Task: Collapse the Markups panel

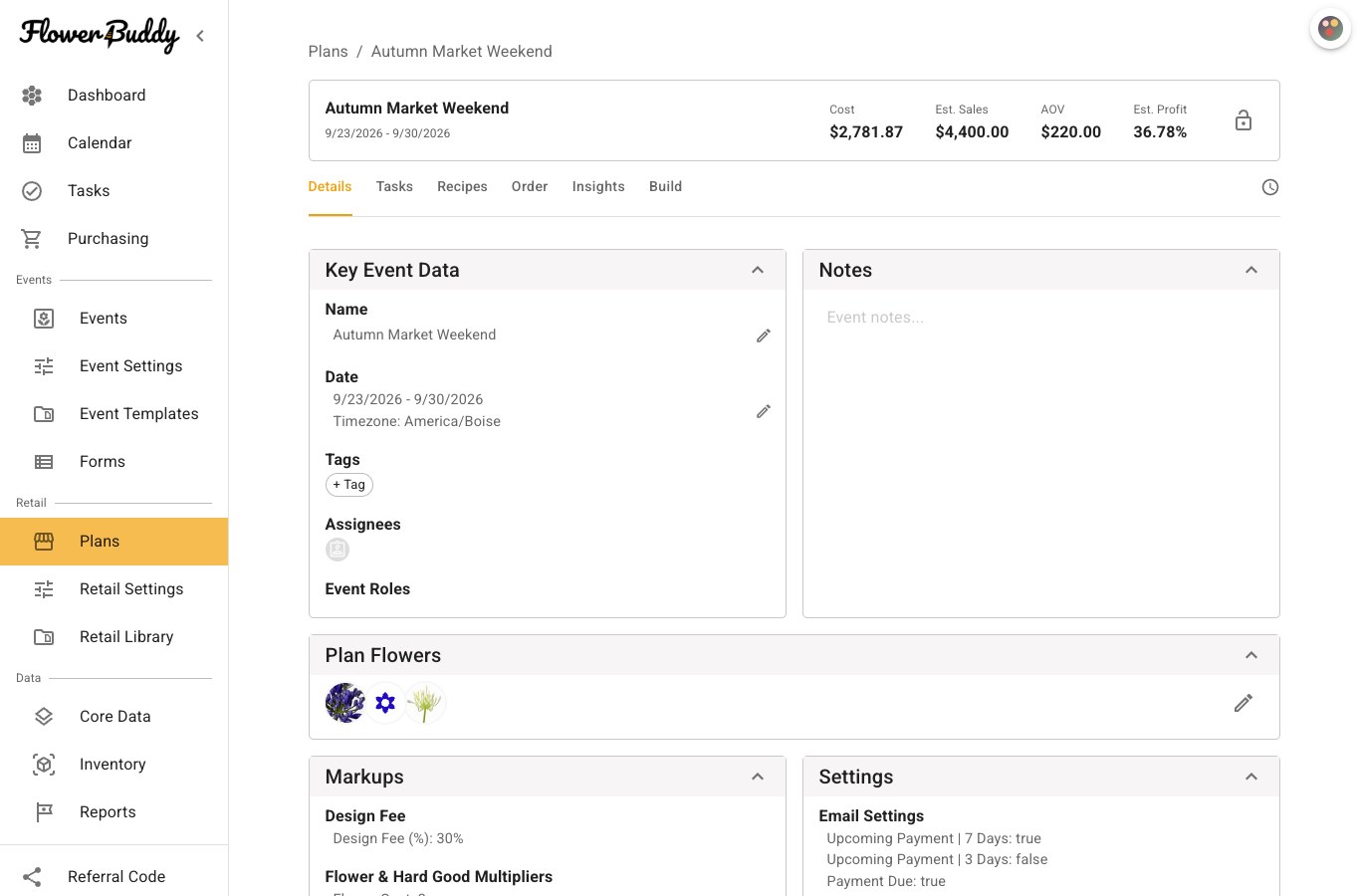Action: pos(758,777)
